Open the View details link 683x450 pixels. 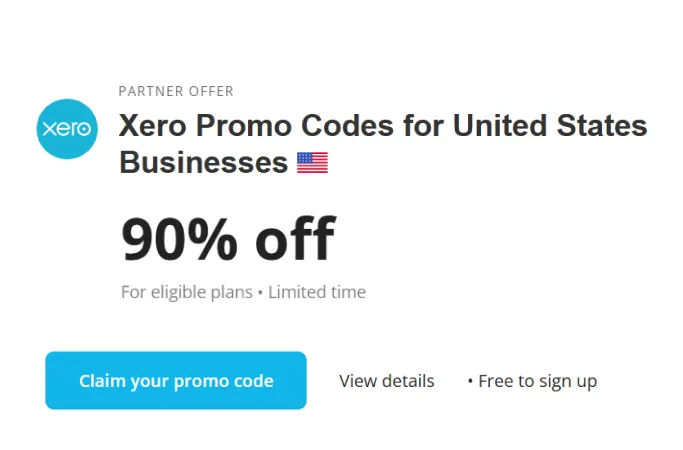point(386,381)
